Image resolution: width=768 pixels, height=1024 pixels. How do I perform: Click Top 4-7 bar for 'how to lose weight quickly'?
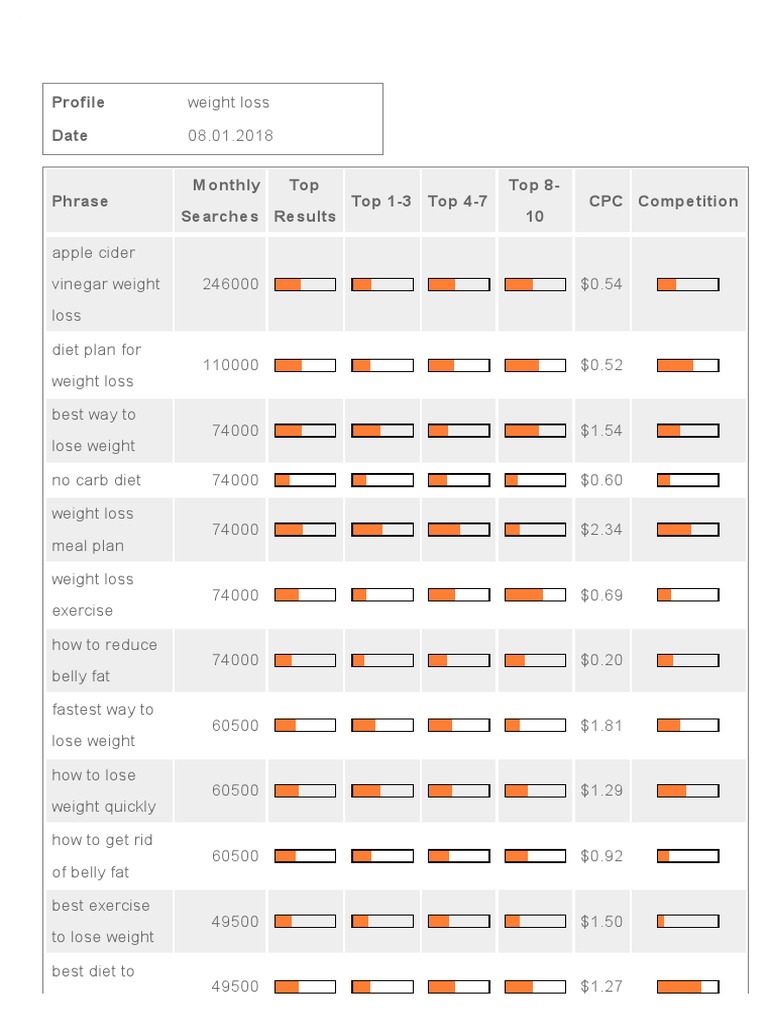click(459, 790)
